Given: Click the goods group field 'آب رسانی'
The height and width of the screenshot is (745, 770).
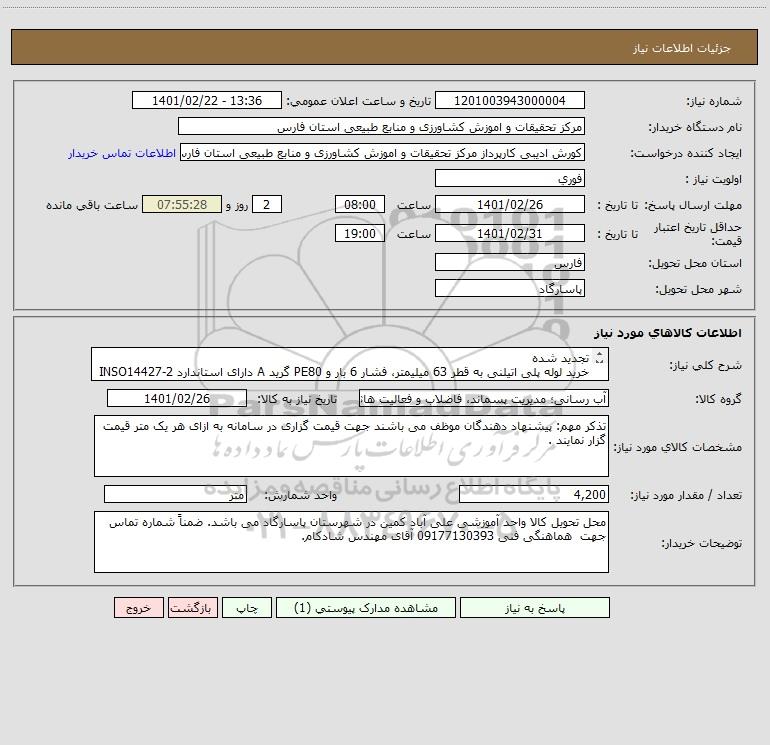Looking at the screenshot, I should 484,398.
